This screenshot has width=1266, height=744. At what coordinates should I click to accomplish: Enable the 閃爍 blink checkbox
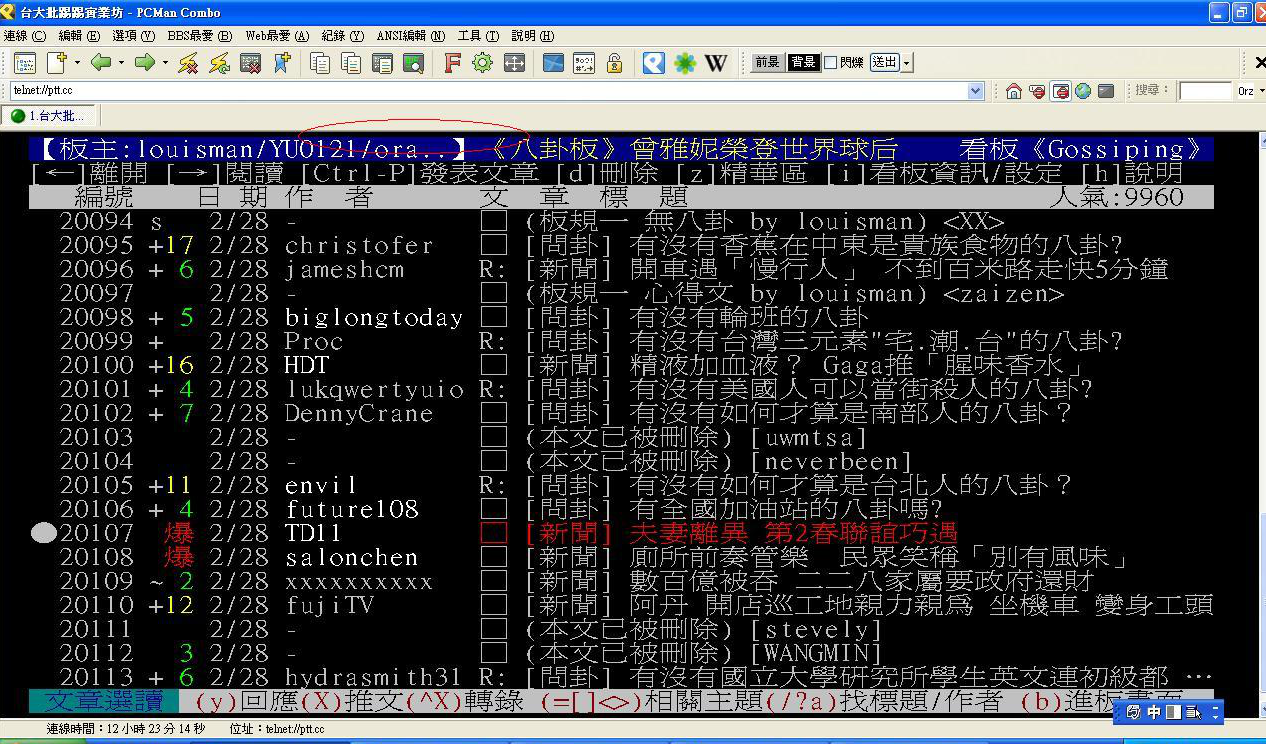tap(830, 63)
